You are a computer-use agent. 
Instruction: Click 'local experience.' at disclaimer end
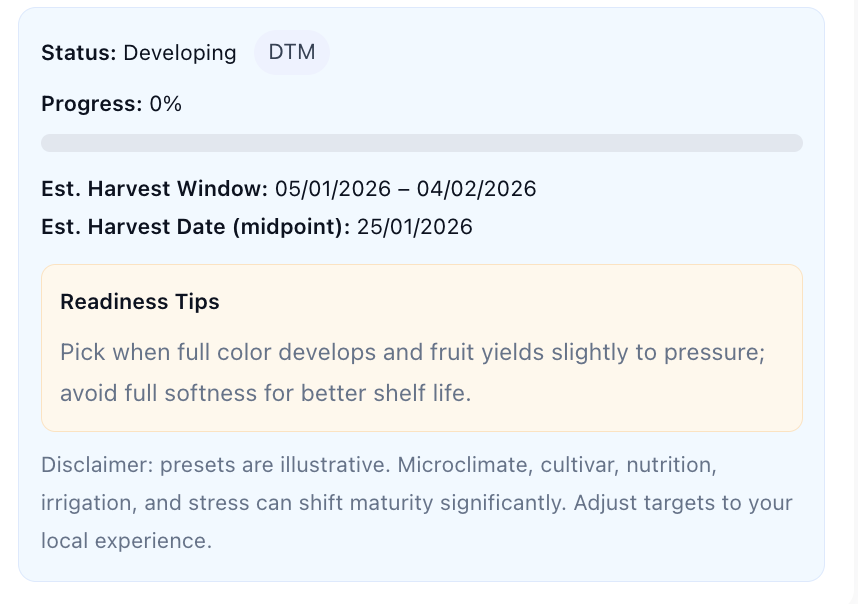point(126,541)
